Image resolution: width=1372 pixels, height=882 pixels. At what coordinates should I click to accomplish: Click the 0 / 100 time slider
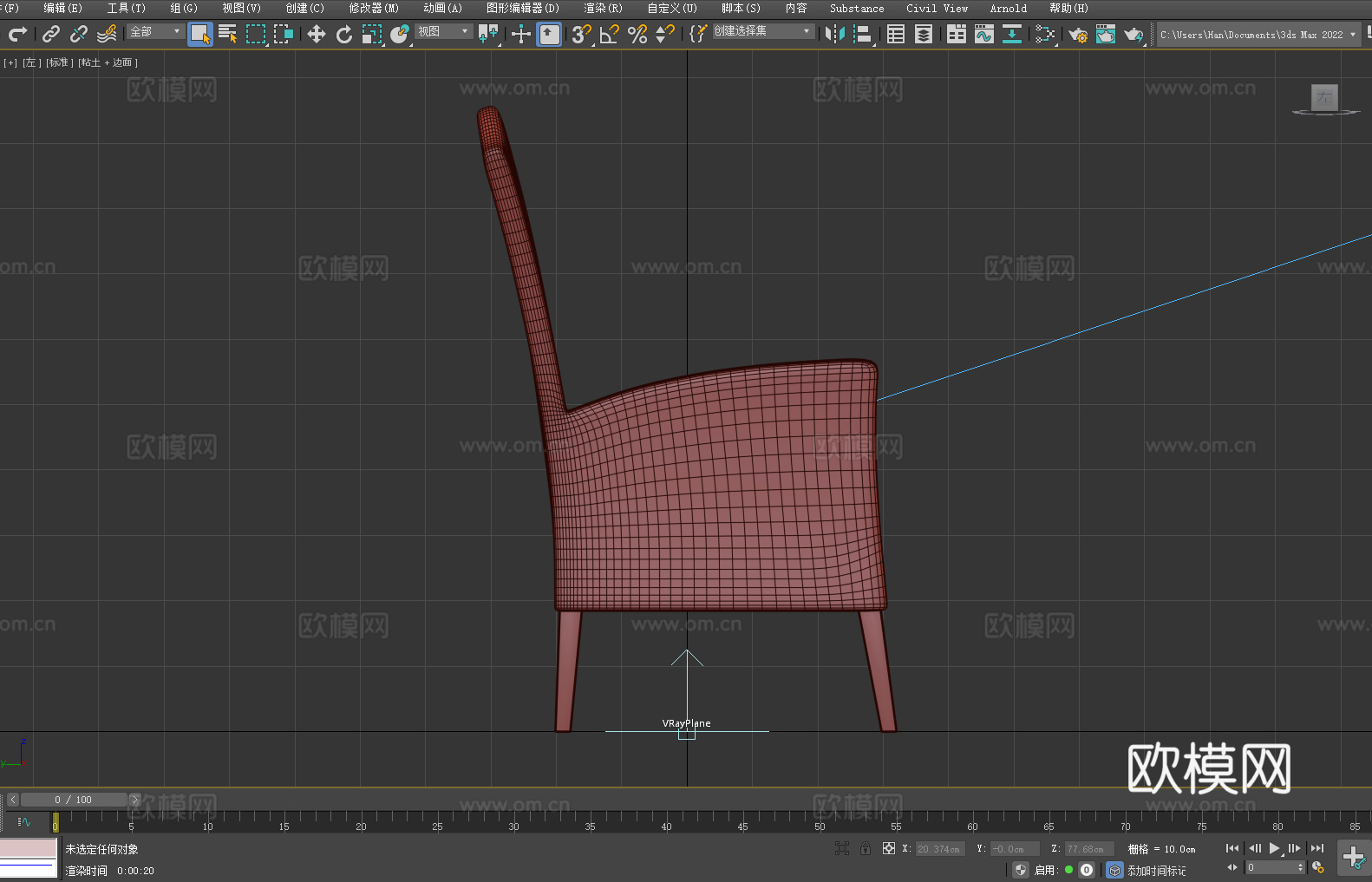(x=74, y=800)
